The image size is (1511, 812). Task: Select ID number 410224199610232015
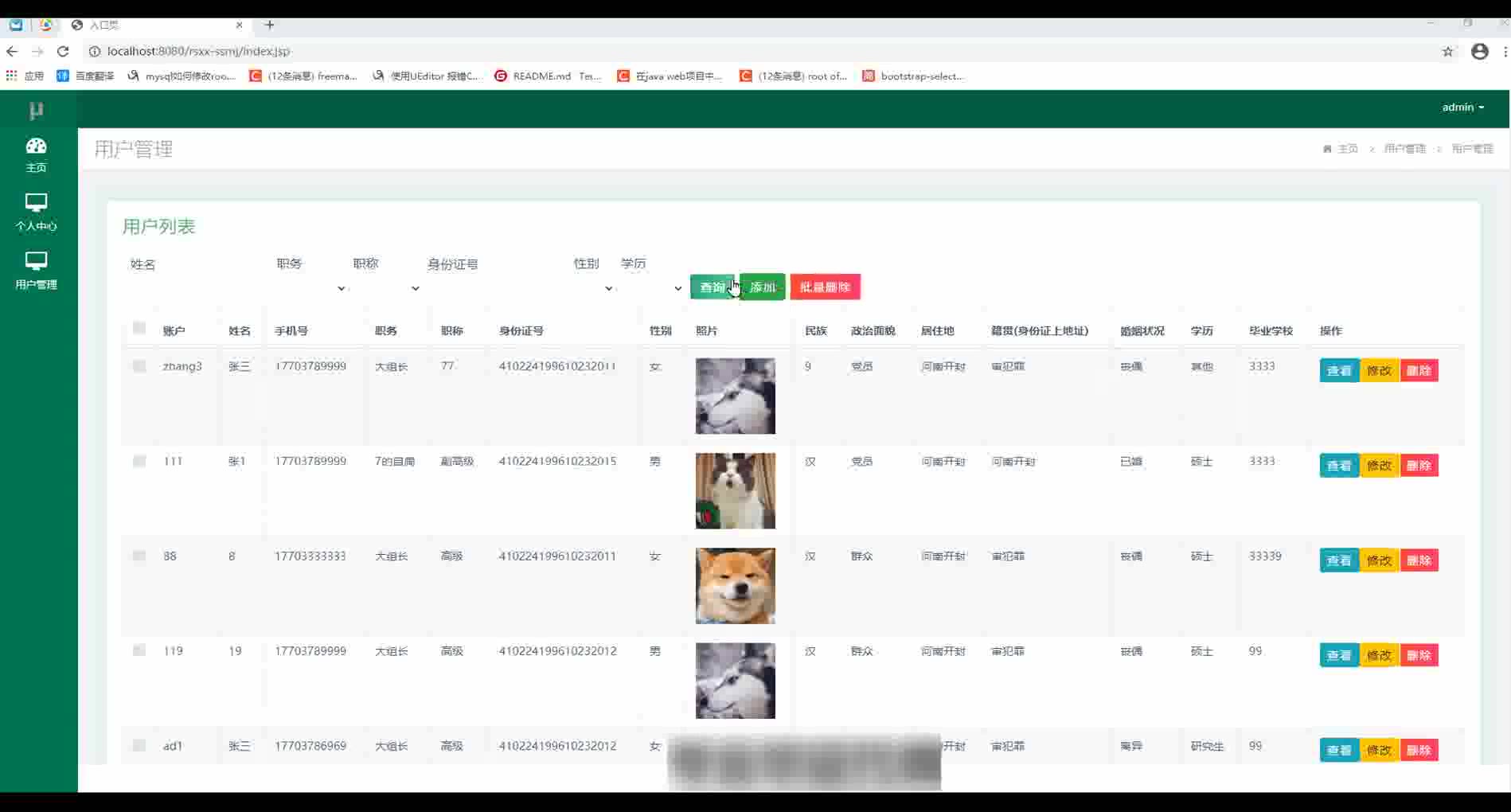[x=557, y=461]
